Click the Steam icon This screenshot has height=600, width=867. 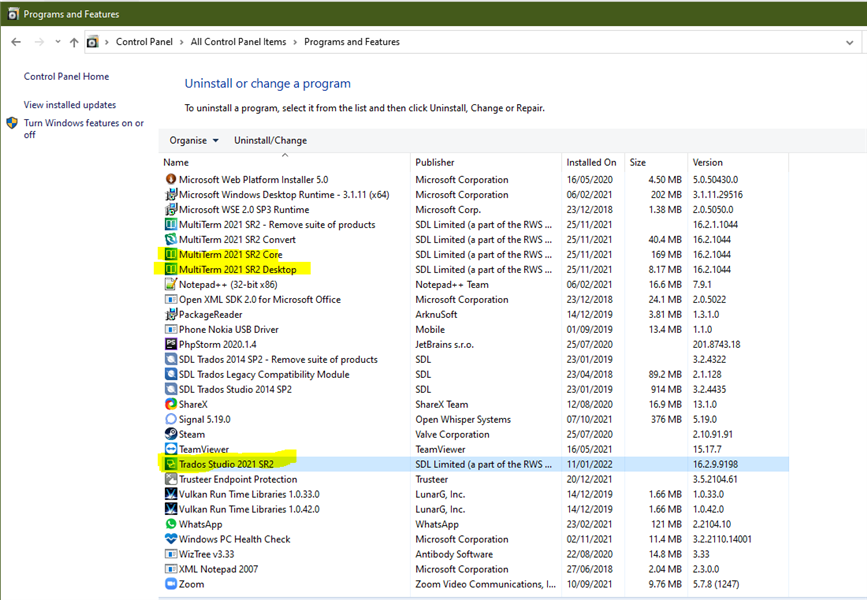coord(171,434)
